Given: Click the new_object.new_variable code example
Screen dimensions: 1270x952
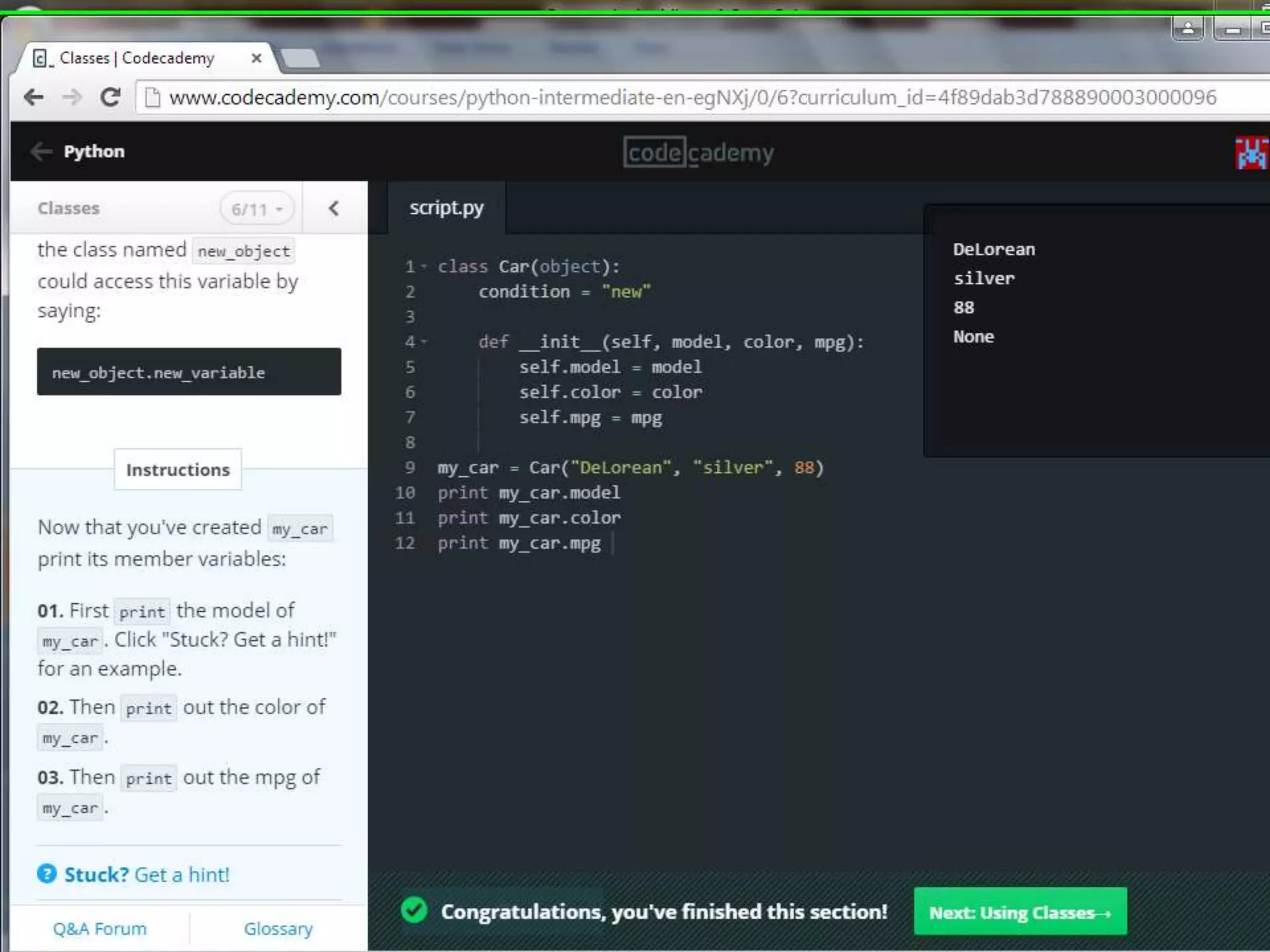Looking at the screenshot, I should click(x=189, y=372).
